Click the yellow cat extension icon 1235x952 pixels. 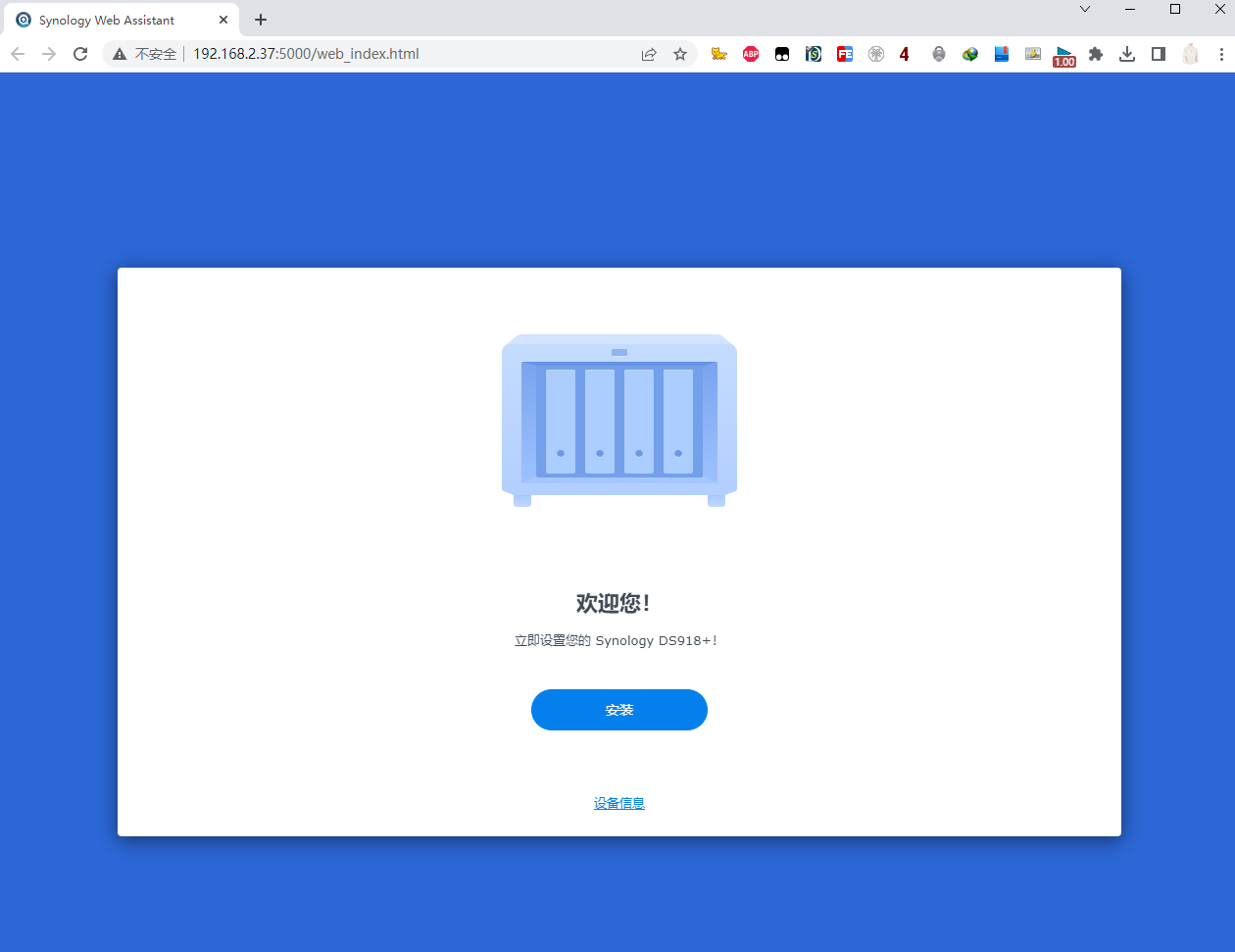click(x=719, y=54)
